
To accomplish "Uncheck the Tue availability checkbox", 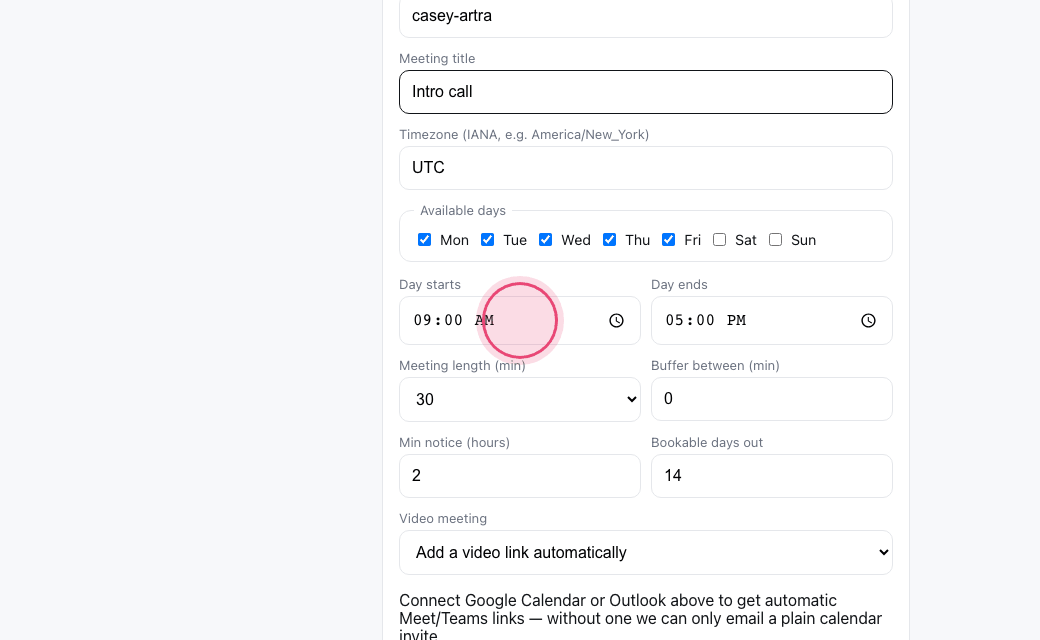I will pyautogui.click(x=488, y=239).
